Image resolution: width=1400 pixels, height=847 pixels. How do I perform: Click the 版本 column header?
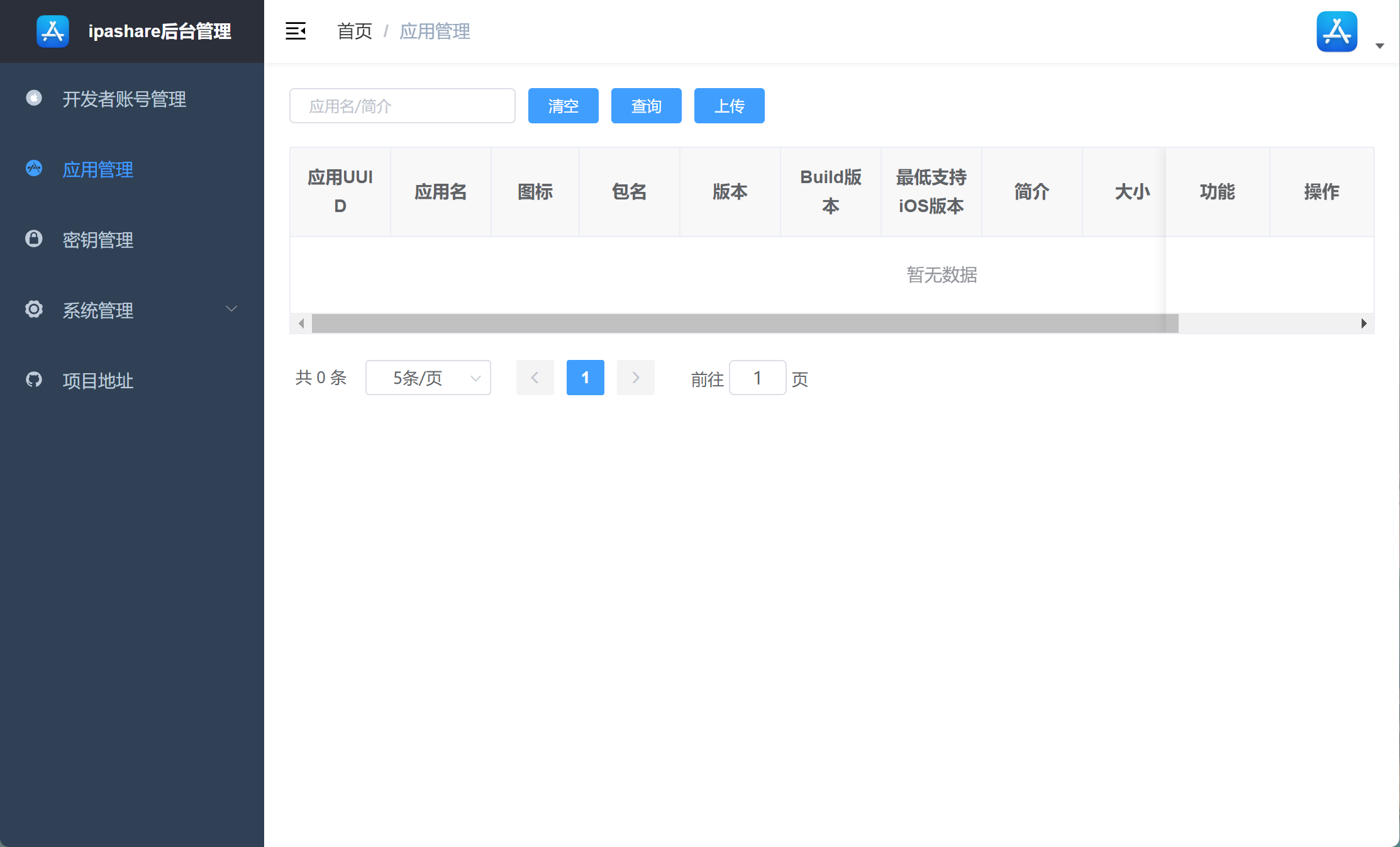pos(730,192)
